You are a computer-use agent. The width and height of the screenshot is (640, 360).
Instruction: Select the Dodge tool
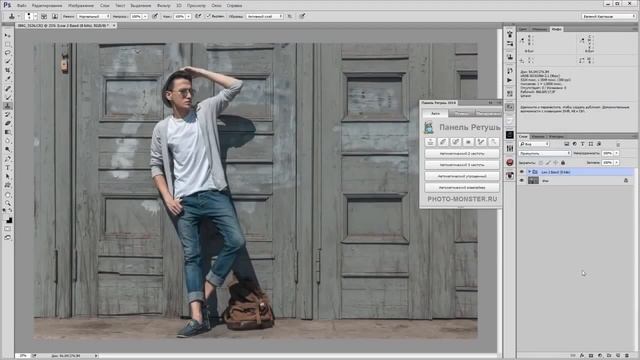(x=8, y=150)
